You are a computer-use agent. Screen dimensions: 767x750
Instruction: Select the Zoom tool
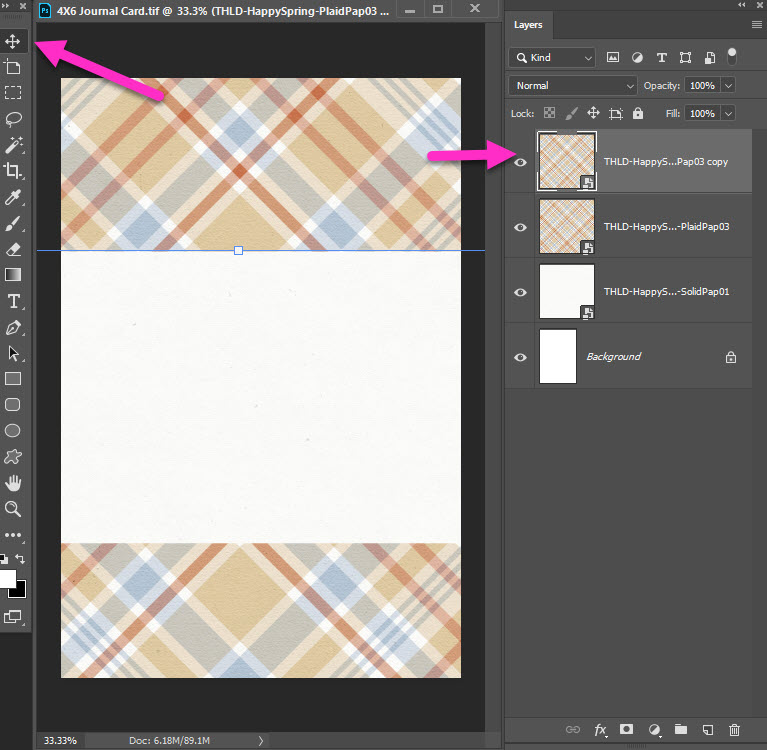tap(13, 509)
